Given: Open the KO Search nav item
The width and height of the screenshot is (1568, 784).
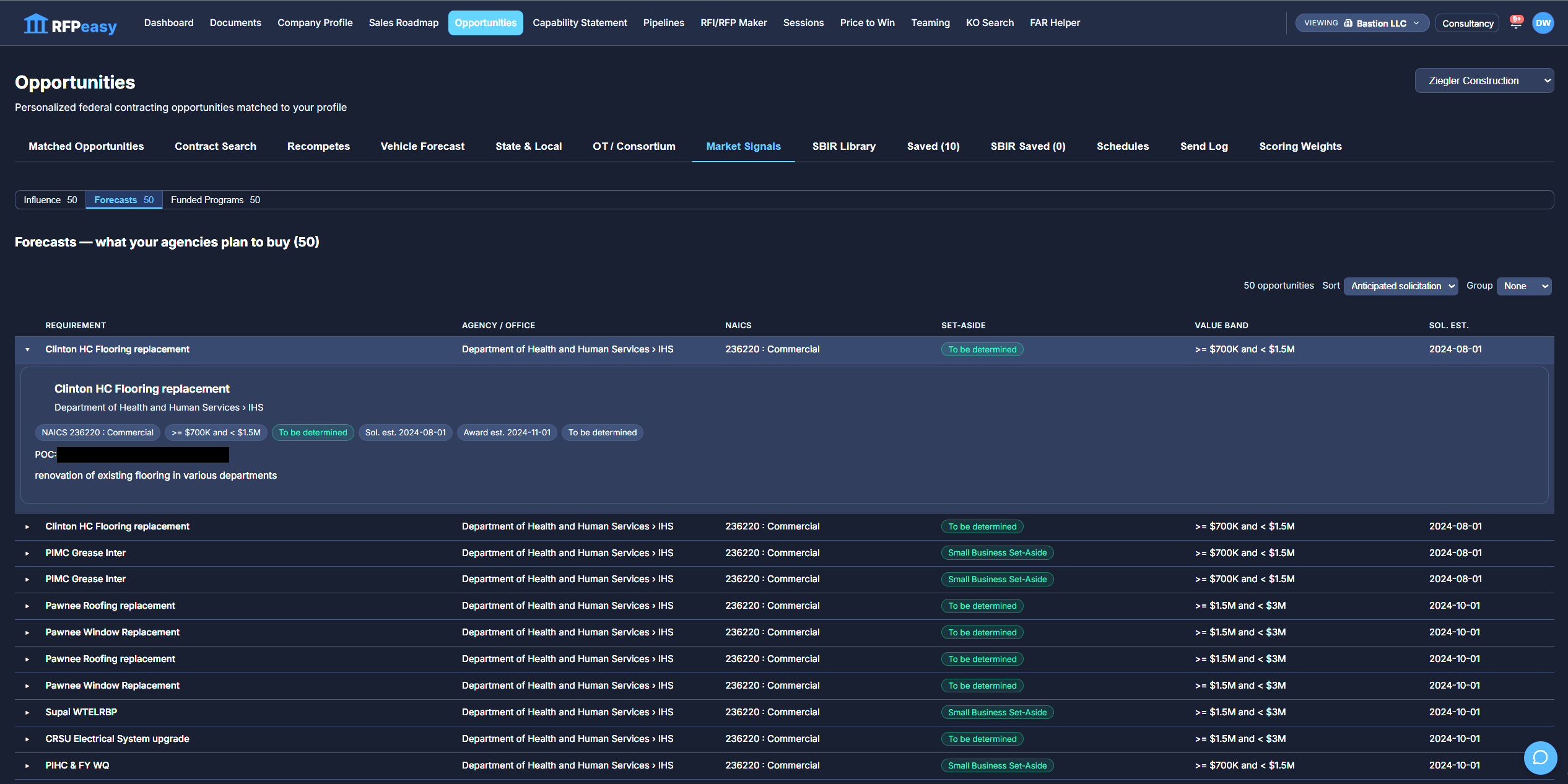Looking at the screenshot, I should pyautogui.click(x=990, y=22).
